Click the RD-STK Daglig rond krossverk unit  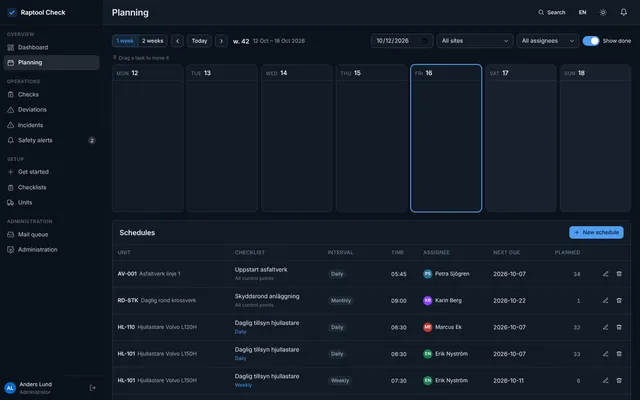tap(157, 300)
